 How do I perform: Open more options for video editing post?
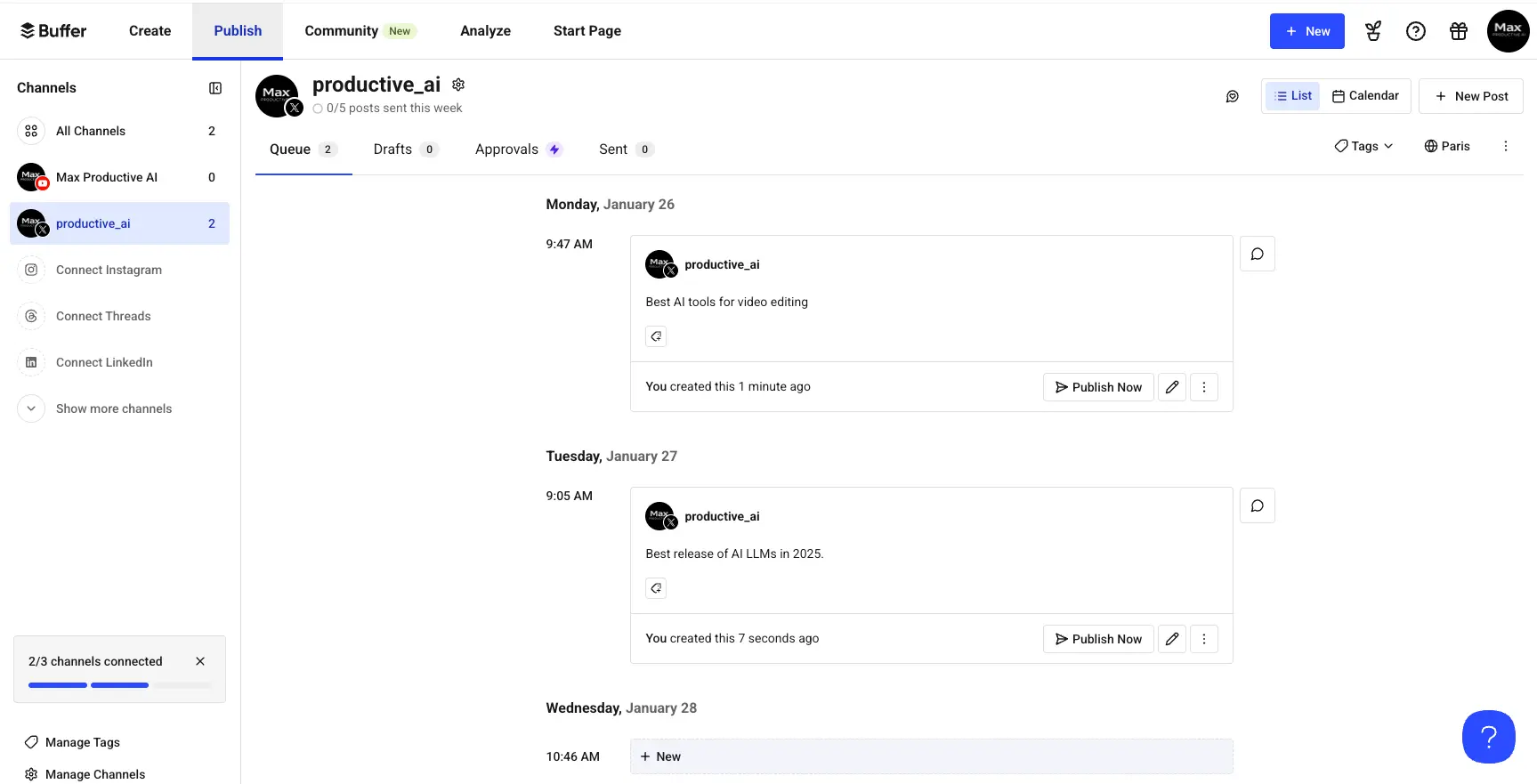coord(1203,387)
